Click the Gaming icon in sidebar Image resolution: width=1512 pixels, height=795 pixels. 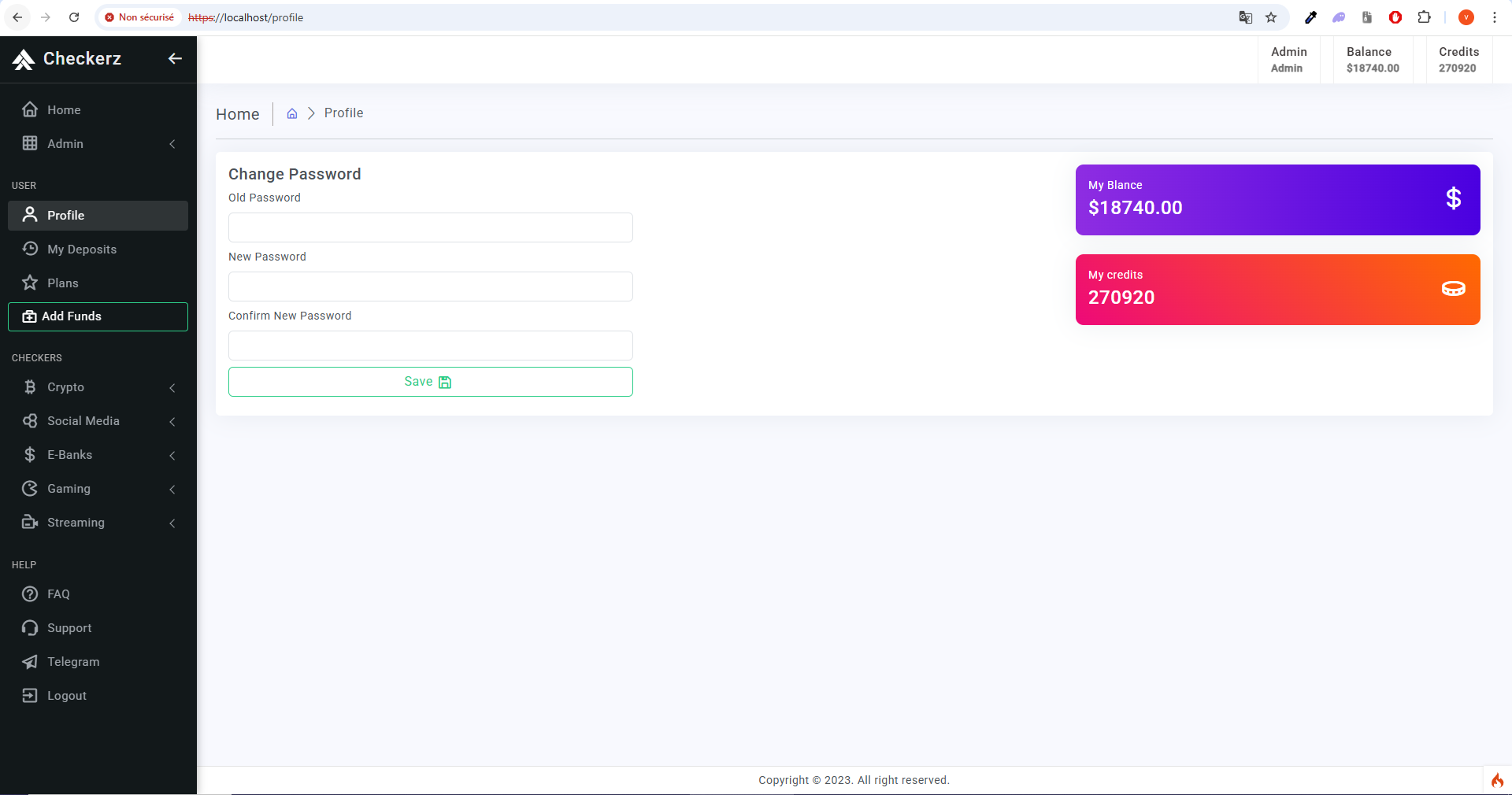(x=30, y=488)
